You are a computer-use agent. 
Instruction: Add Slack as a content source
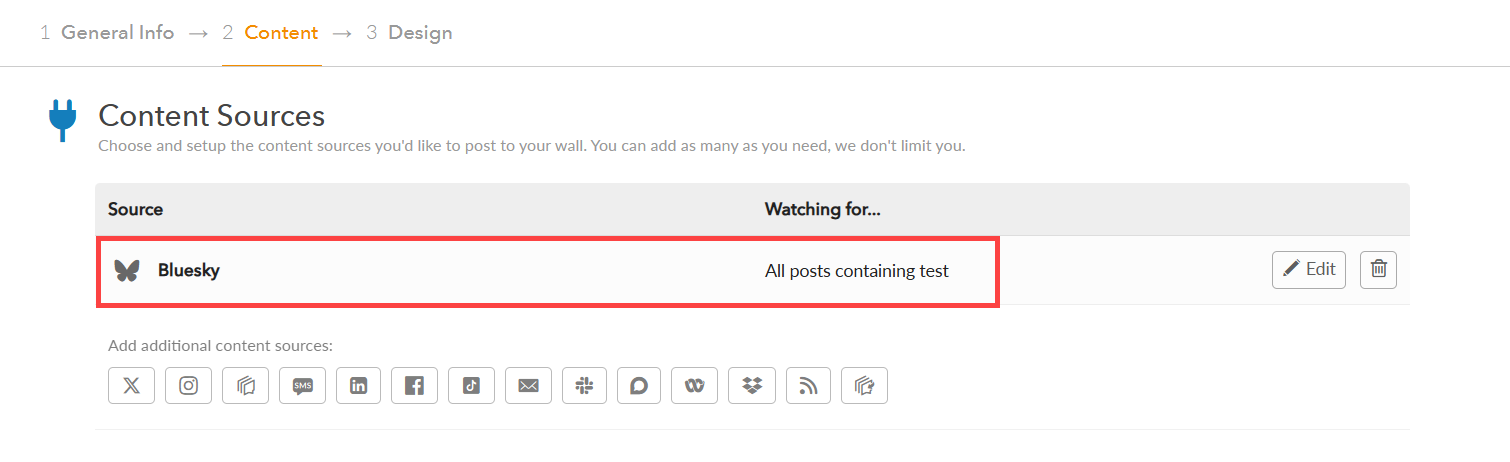point(585,386)
